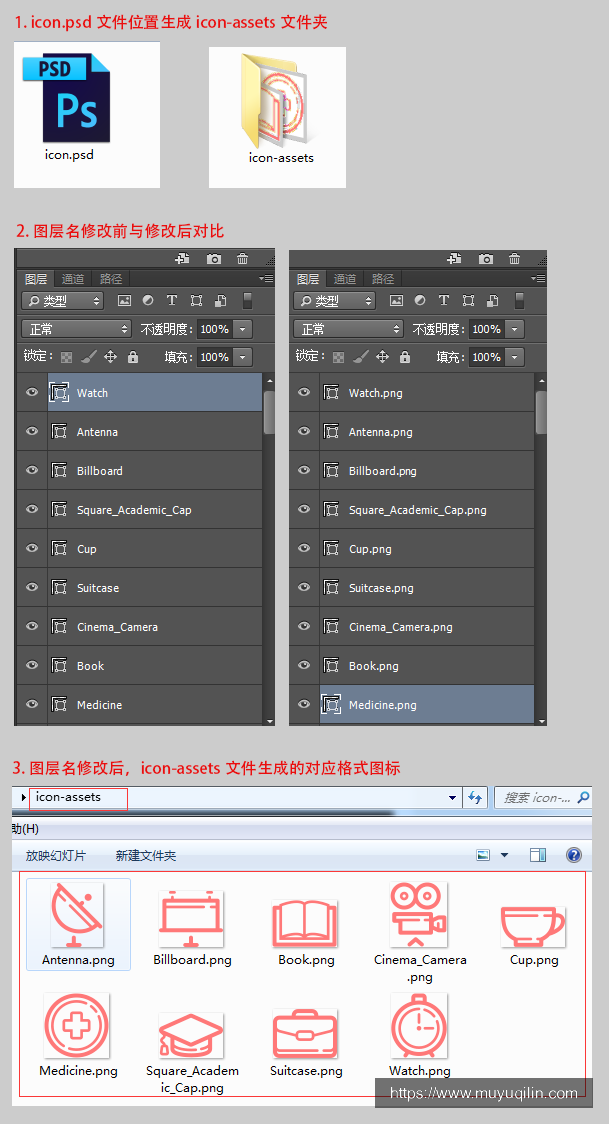The image size is (609, 1124).
Task: Select the Cinema_Camera.png file thumbnail
Action: (419, 915)
